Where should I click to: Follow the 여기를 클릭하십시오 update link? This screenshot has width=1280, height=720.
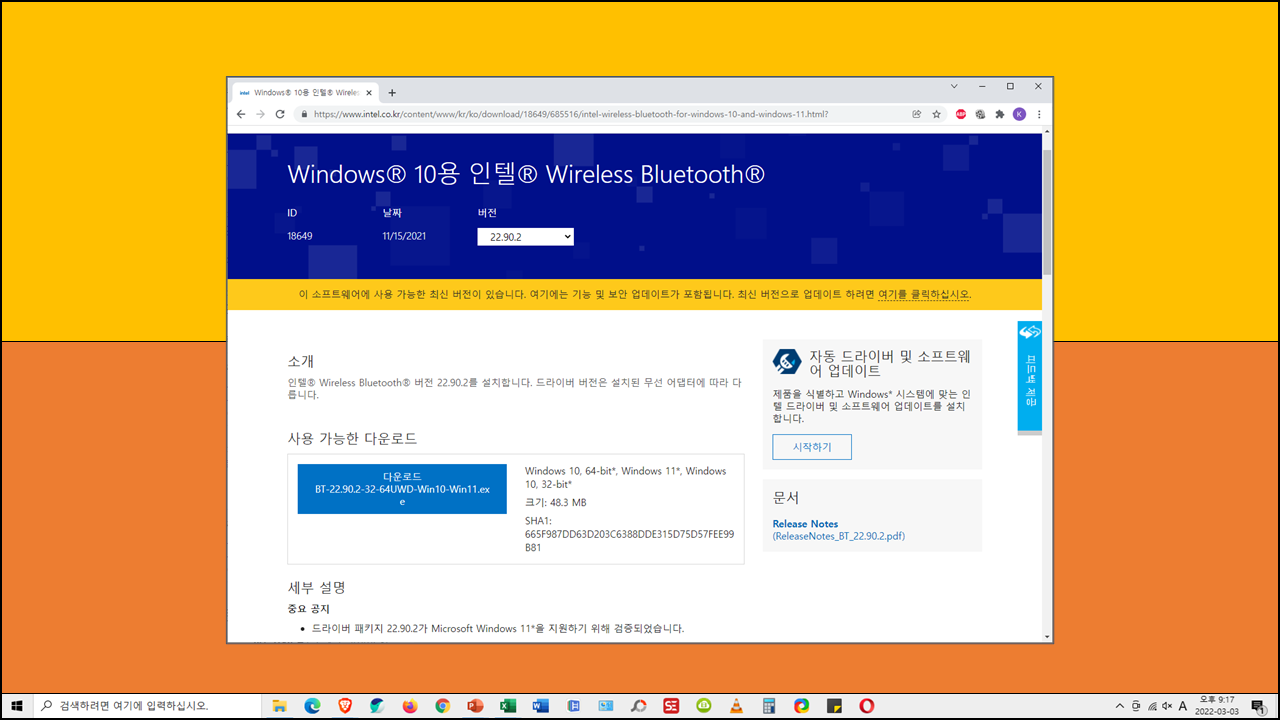point(924,295)
